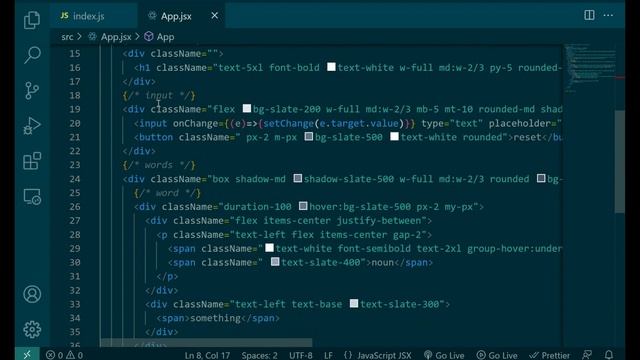Open the editor More Actions menu
Viewport: 640px width, 360px height.
click(608, 15)
